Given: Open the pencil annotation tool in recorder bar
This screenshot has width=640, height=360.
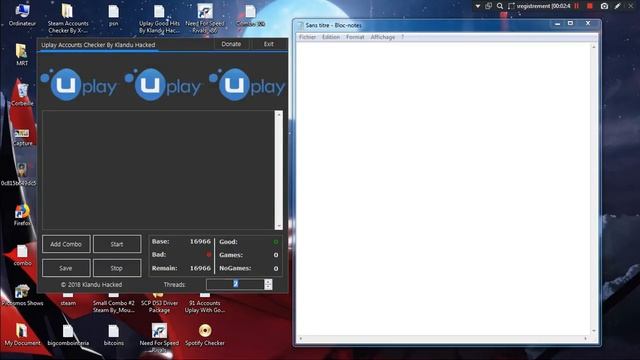Looking at the screenshot, I should pyautogui.click(x=617, y=6).
